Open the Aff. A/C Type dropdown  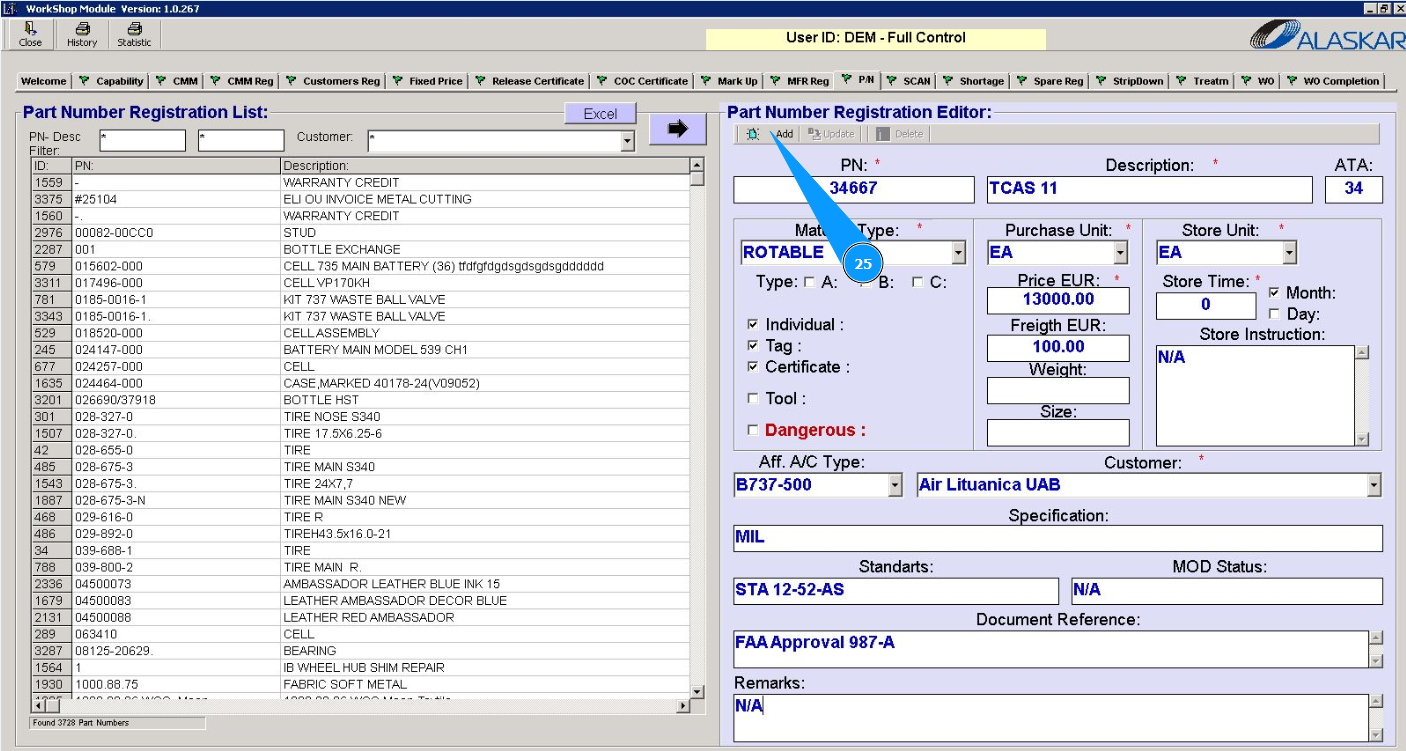pos(894,485)
